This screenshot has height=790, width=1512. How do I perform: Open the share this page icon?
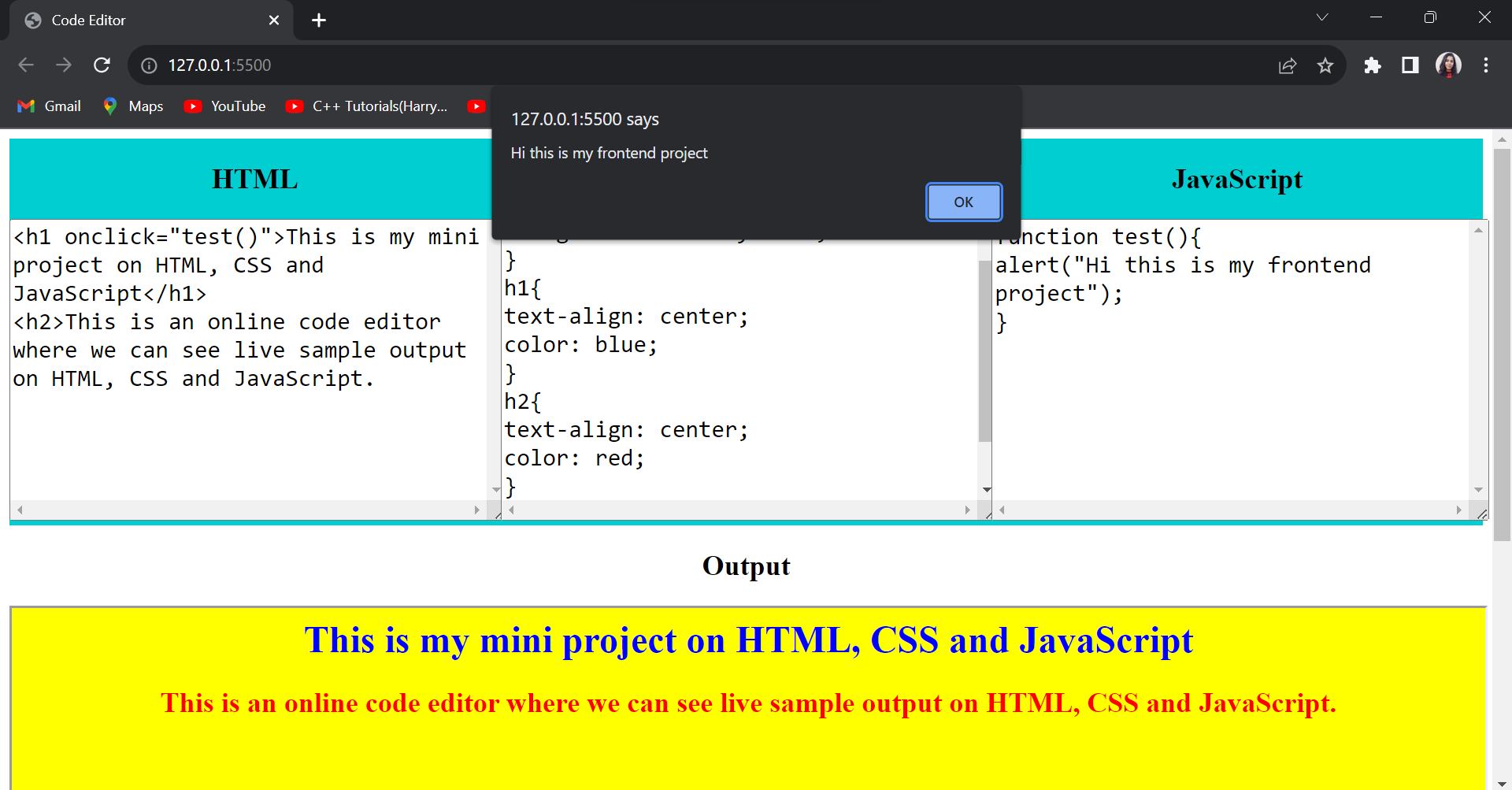point(1287,65)
